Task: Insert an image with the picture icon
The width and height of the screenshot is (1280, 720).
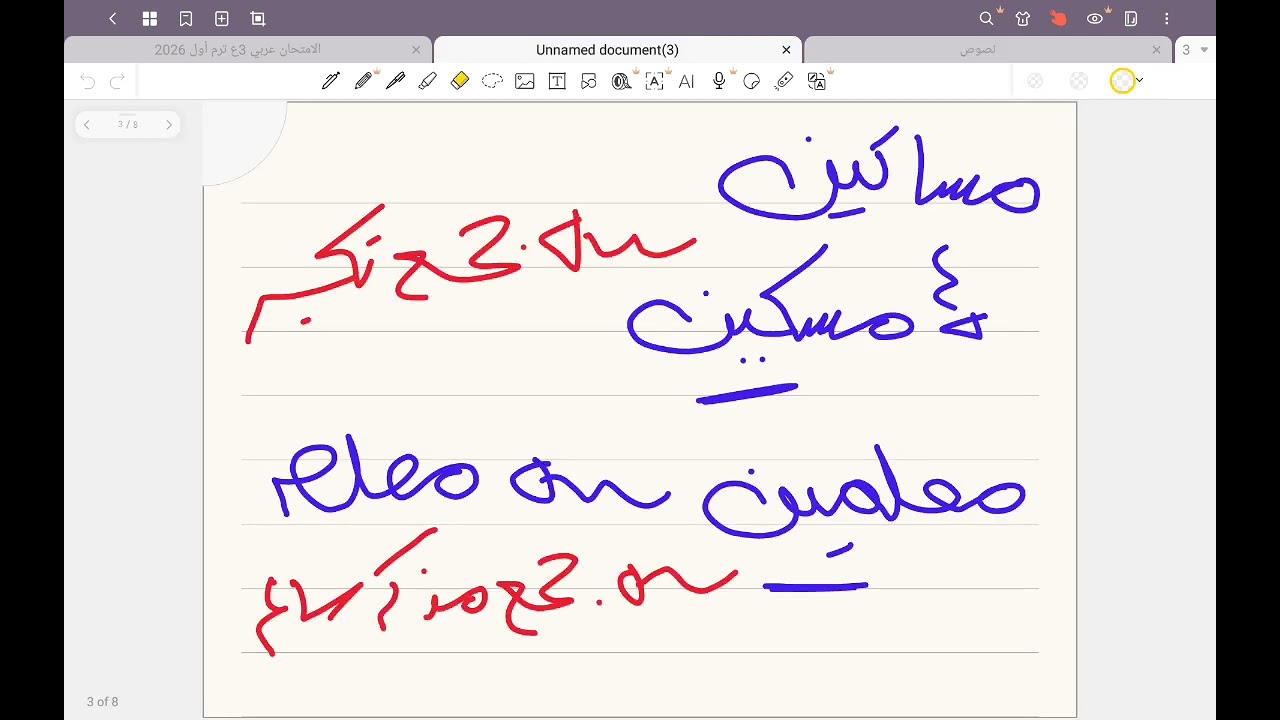Action: (524, 81)
